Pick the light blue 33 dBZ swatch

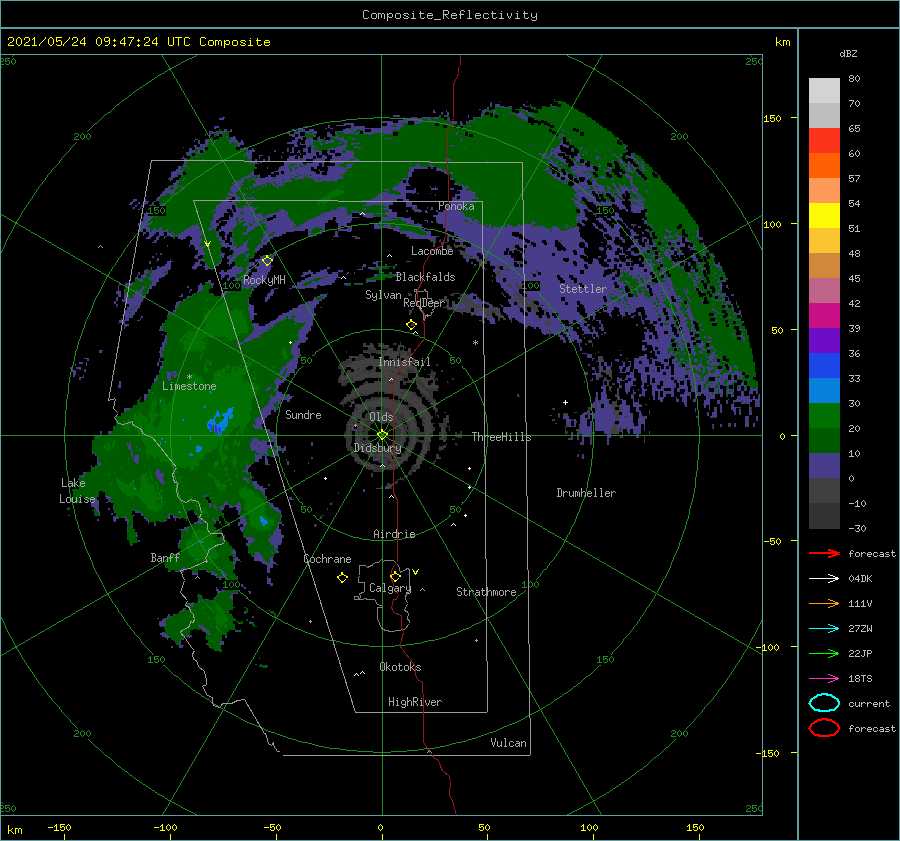[x=824, y=390]
